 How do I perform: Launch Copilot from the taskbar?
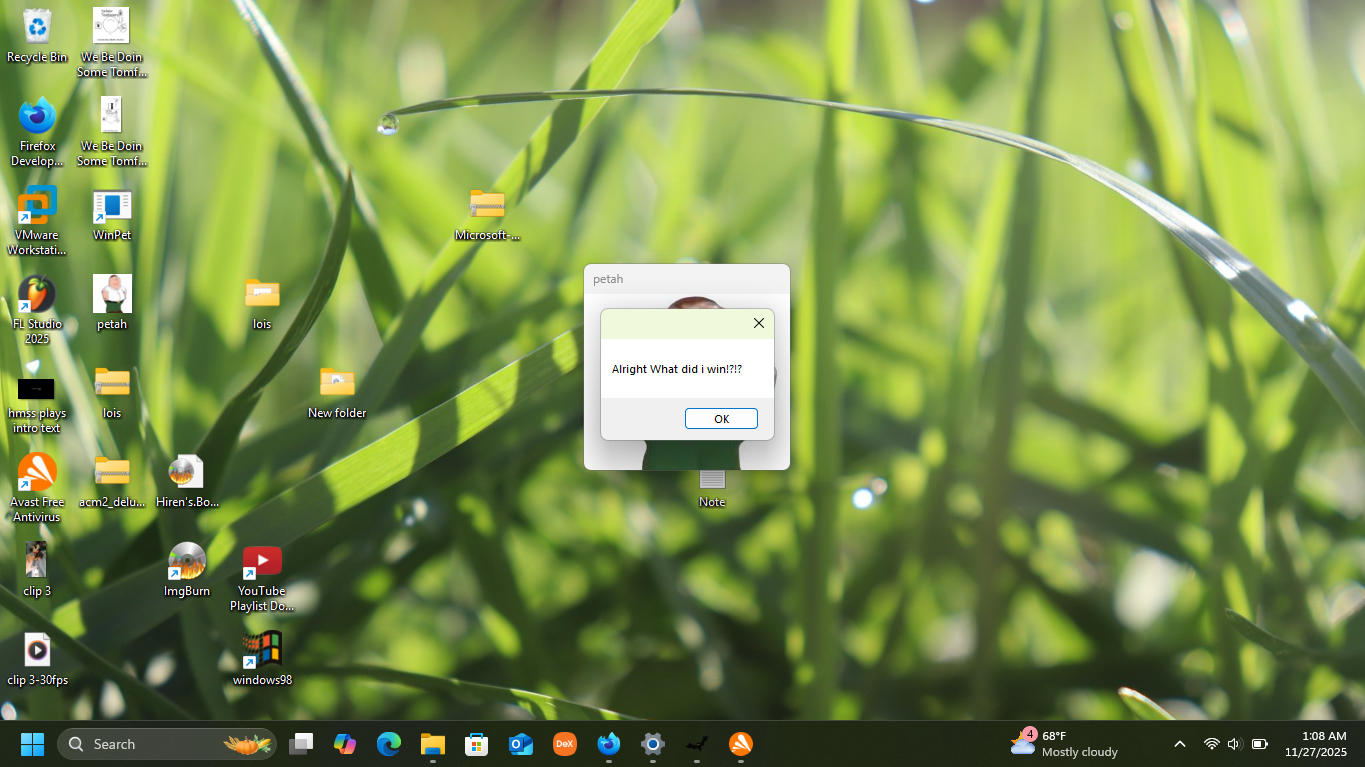click(345, 744)
